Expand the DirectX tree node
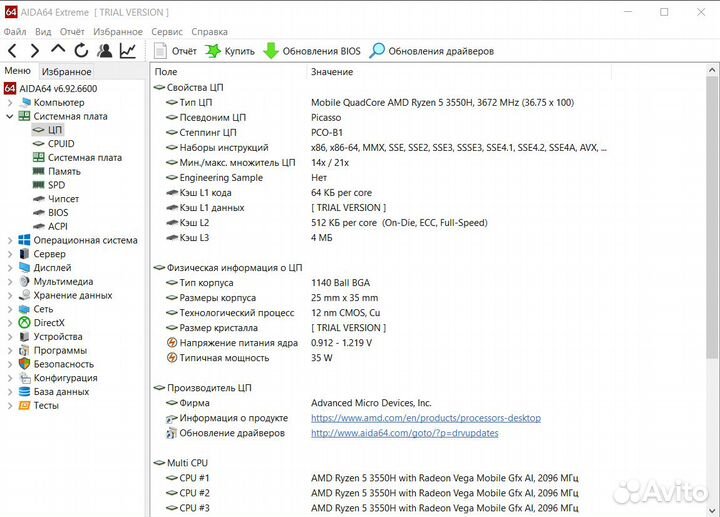Viewport: 720px width, 517px height. tap(10, 323)
